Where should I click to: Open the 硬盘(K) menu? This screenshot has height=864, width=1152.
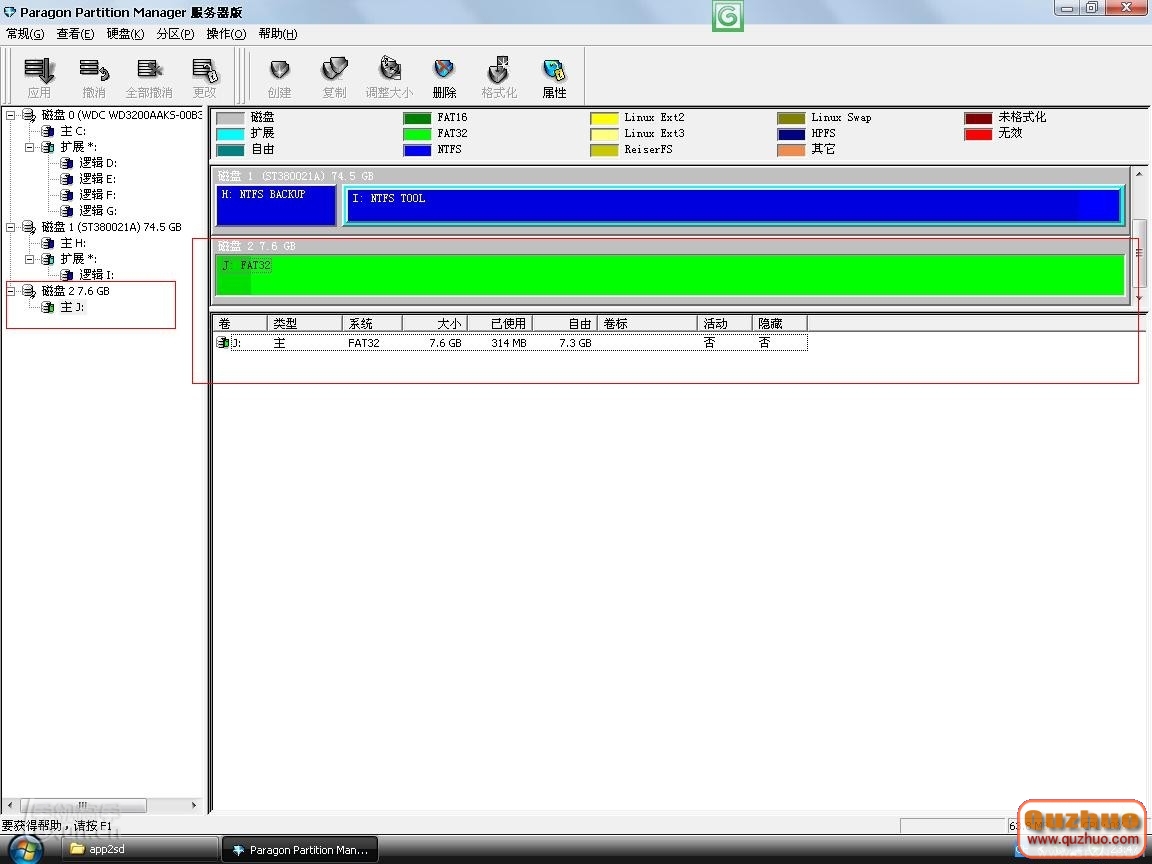click(125, 34)
